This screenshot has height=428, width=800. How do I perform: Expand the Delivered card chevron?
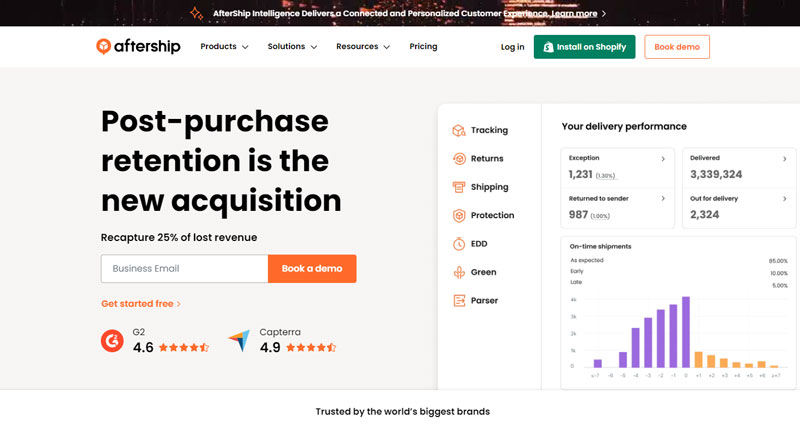pos(784,159)
